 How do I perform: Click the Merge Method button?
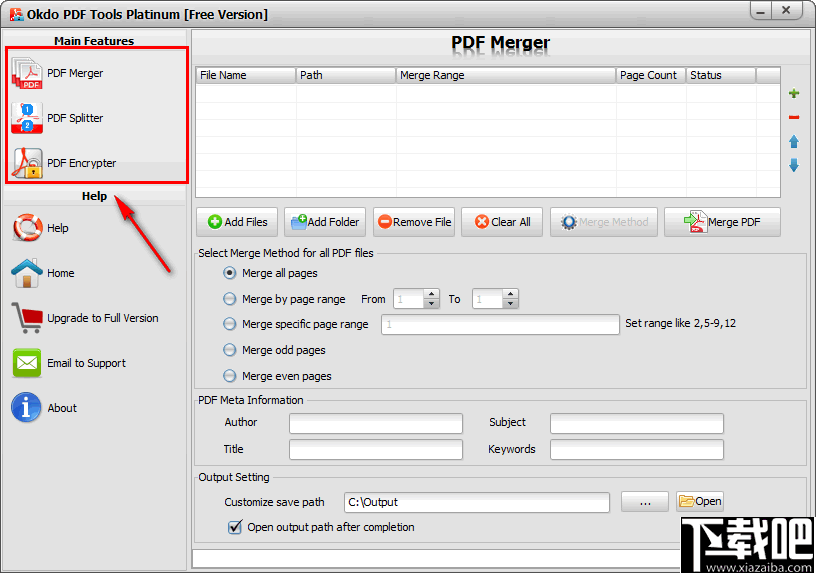[604, 222]
